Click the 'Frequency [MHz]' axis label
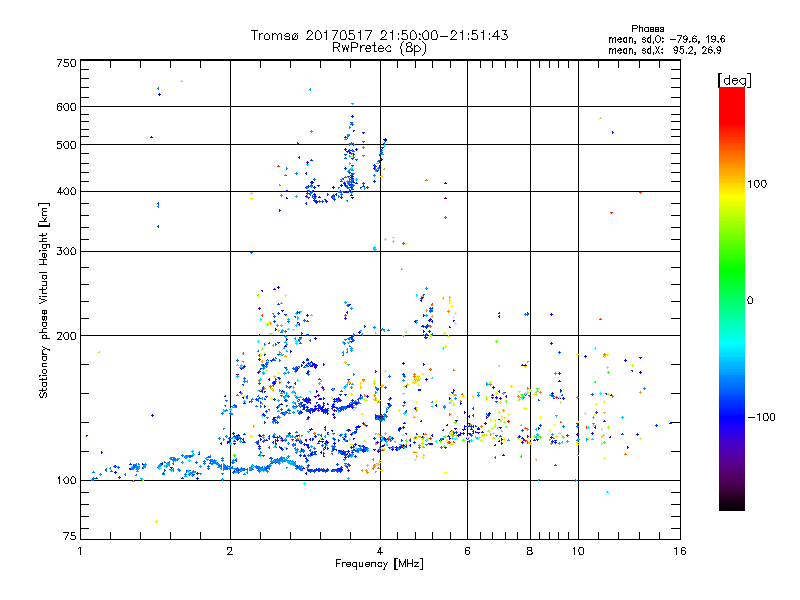This screenshot has height=600, width=800. (379, 564)
